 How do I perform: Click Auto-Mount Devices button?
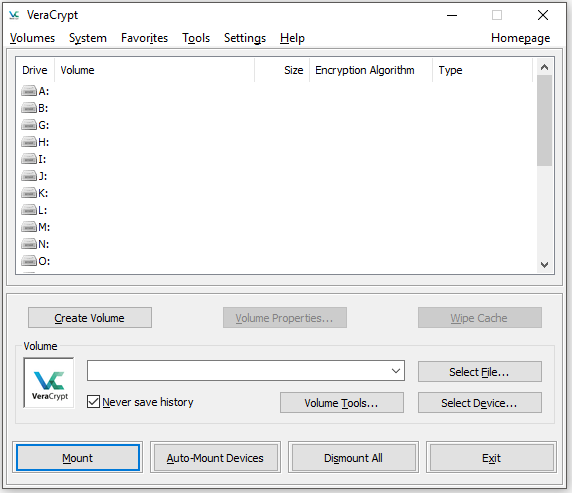[215, 458]
